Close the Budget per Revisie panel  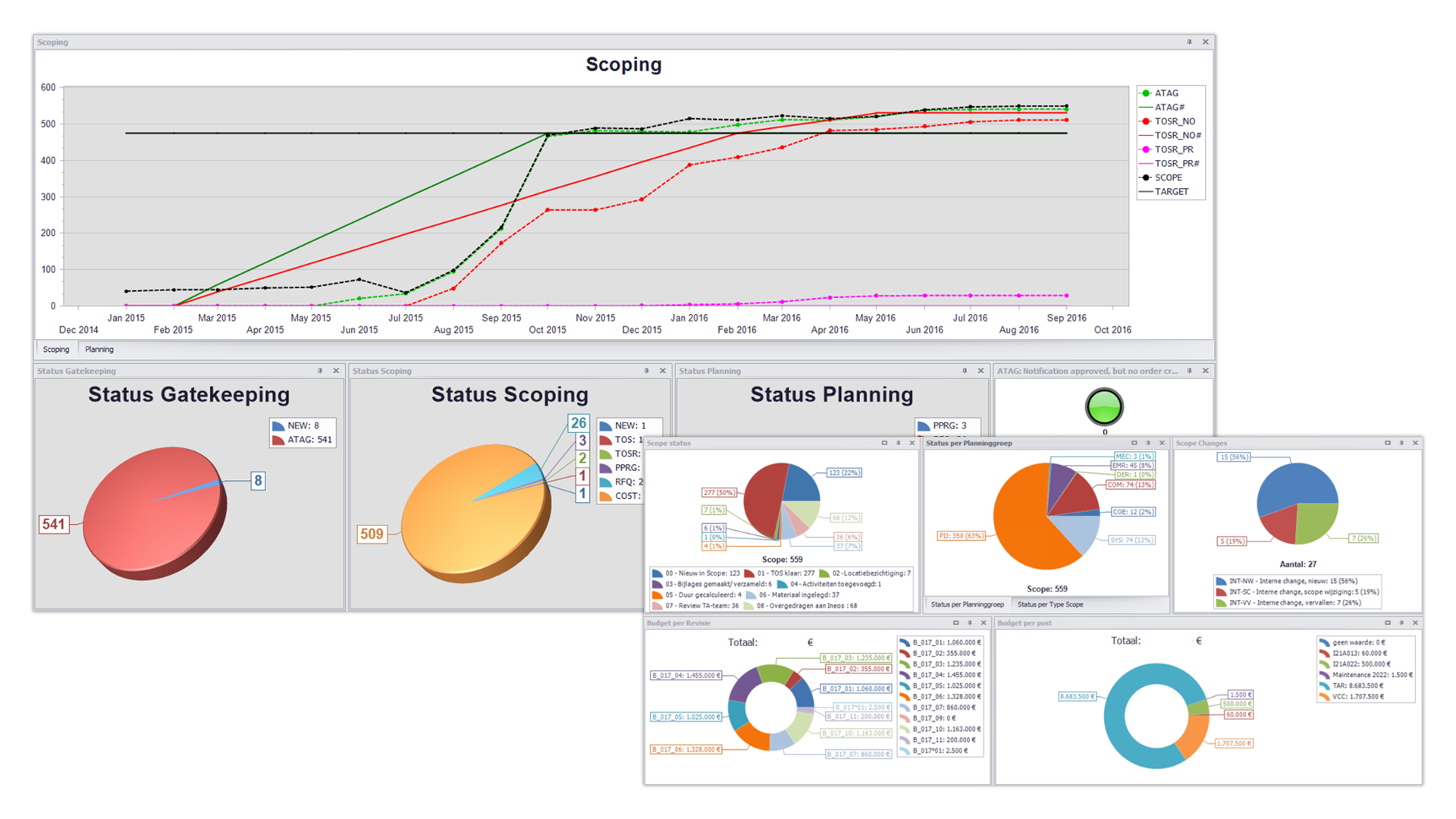(x=984, y=623)
